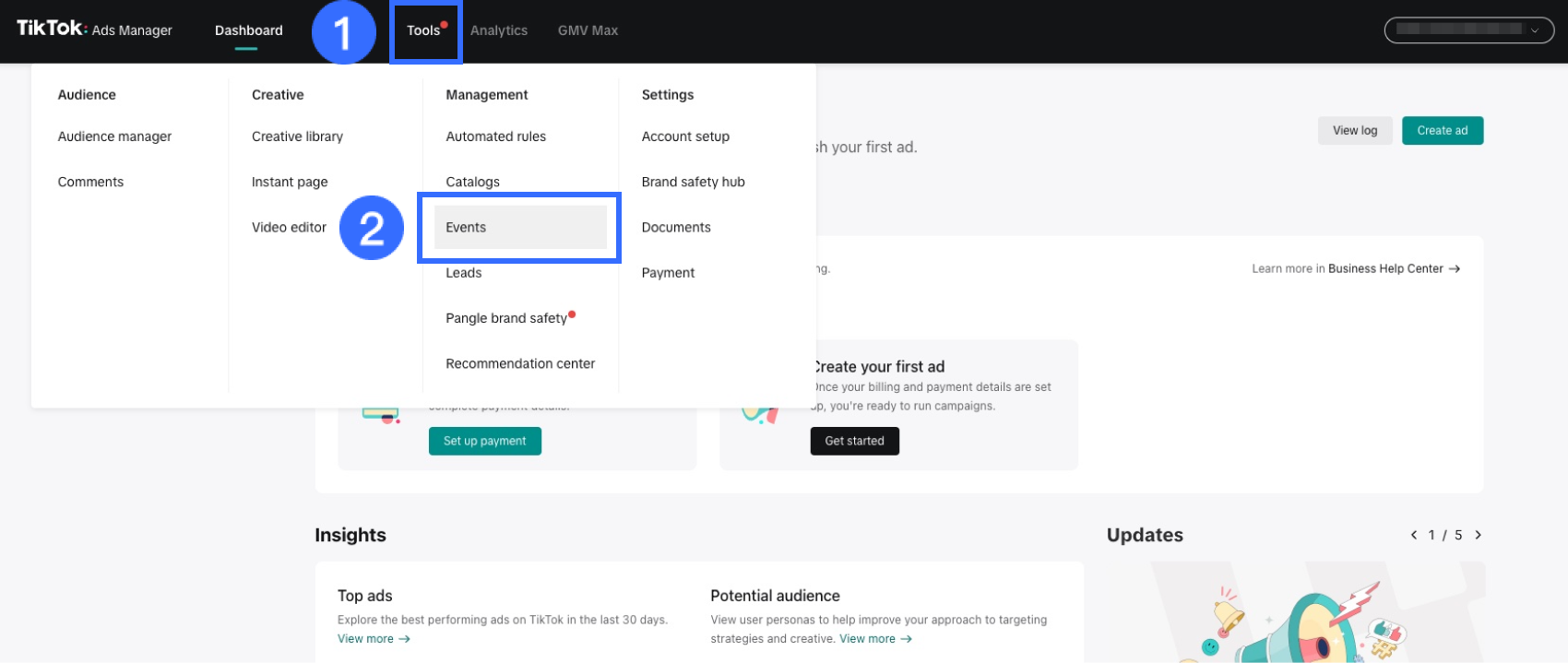Open the account selector dropdown

point(1468,30)
